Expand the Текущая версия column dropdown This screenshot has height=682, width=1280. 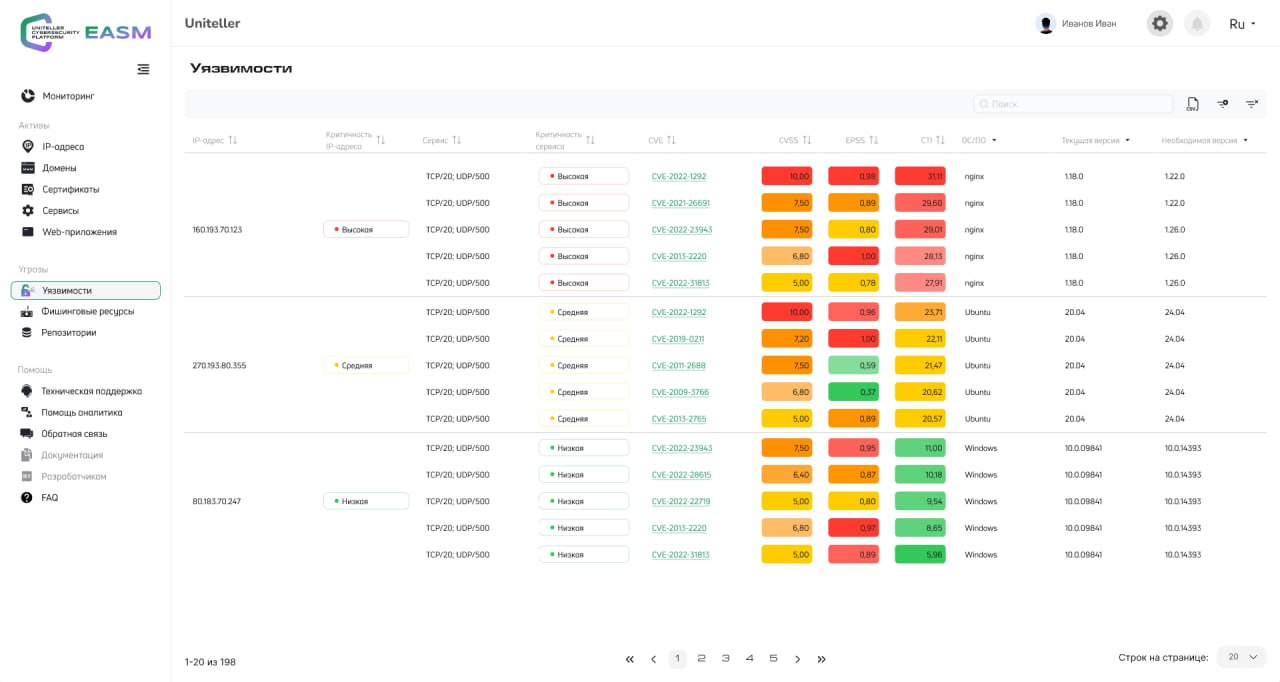point(1127,140)
